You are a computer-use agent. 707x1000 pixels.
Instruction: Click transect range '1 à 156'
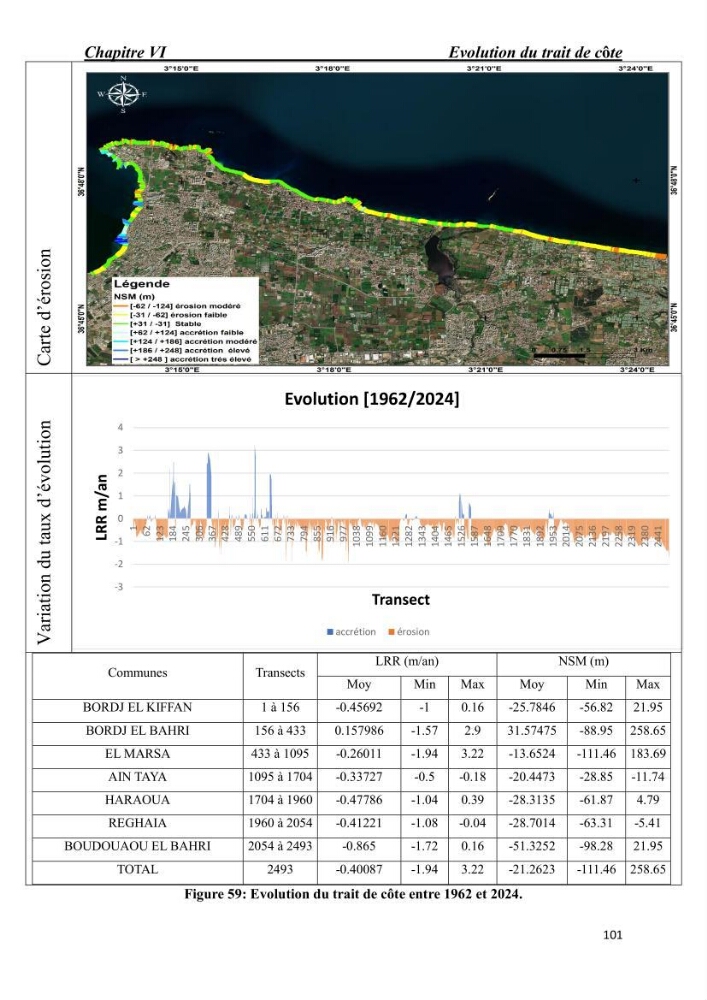[280, 708]
